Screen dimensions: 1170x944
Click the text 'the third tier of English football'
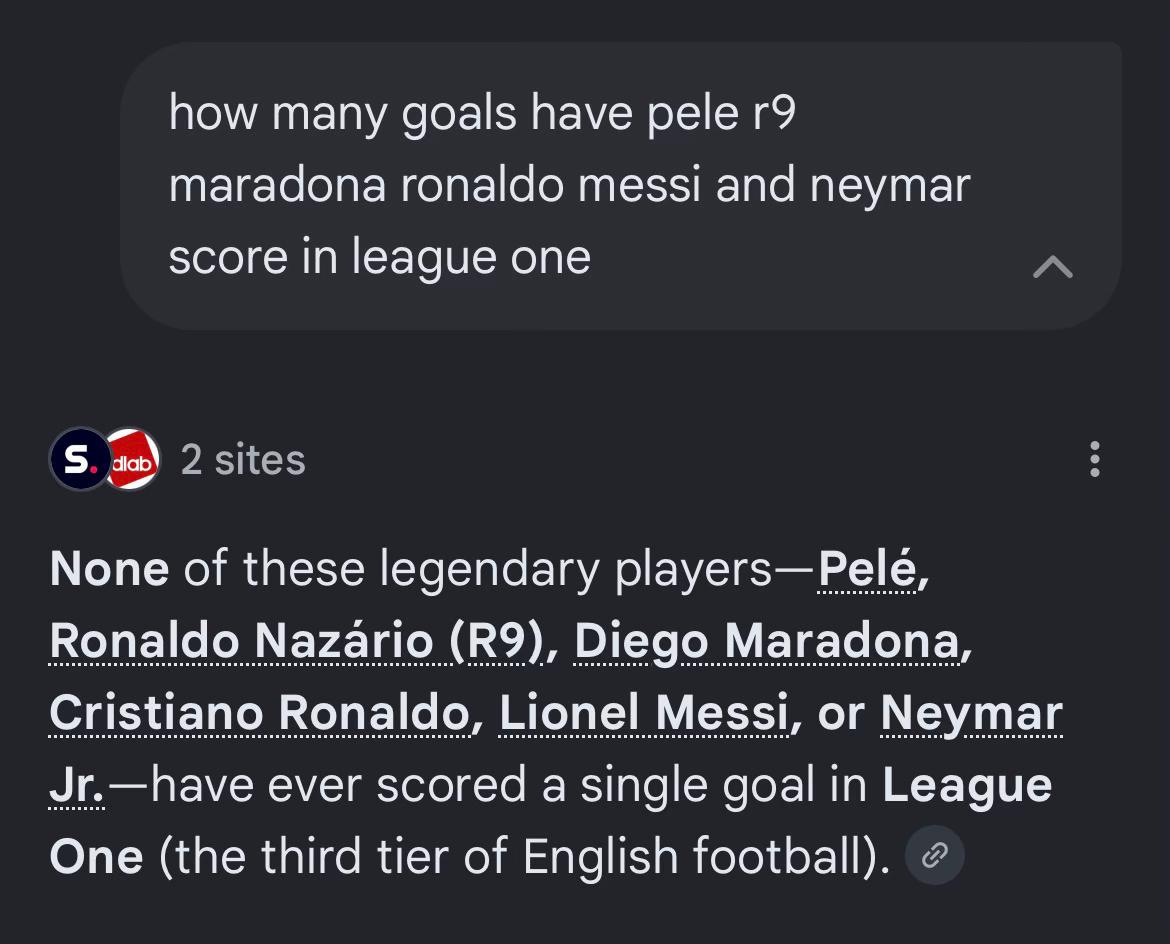point(520,857)
